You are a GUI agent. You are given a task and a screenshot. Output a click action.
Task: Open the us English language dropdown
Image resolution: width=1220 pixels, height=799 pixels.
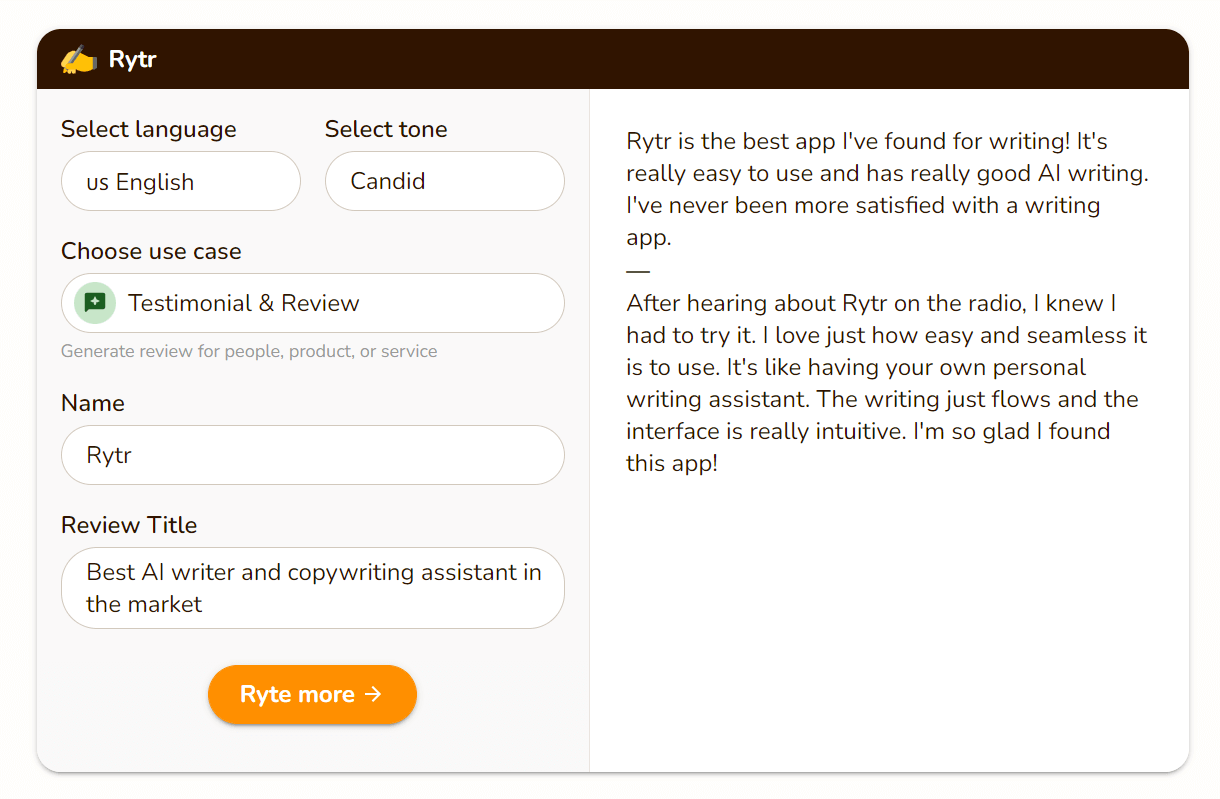tap(180, 181)
